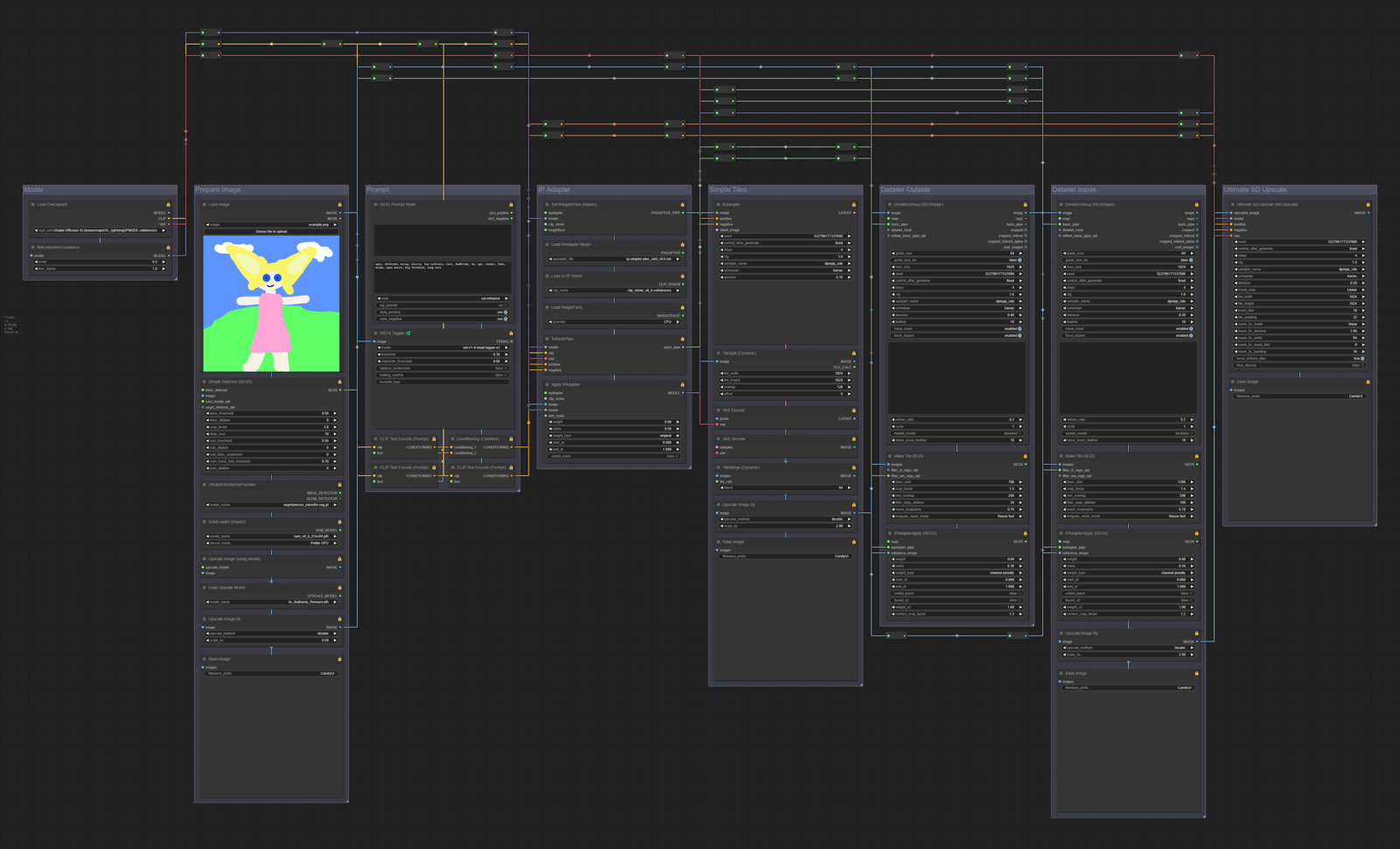Click the lock icon on the Load InsightFace node
Image resolution: width=1400 pixels, height=849 pixels.
[682, 308]
